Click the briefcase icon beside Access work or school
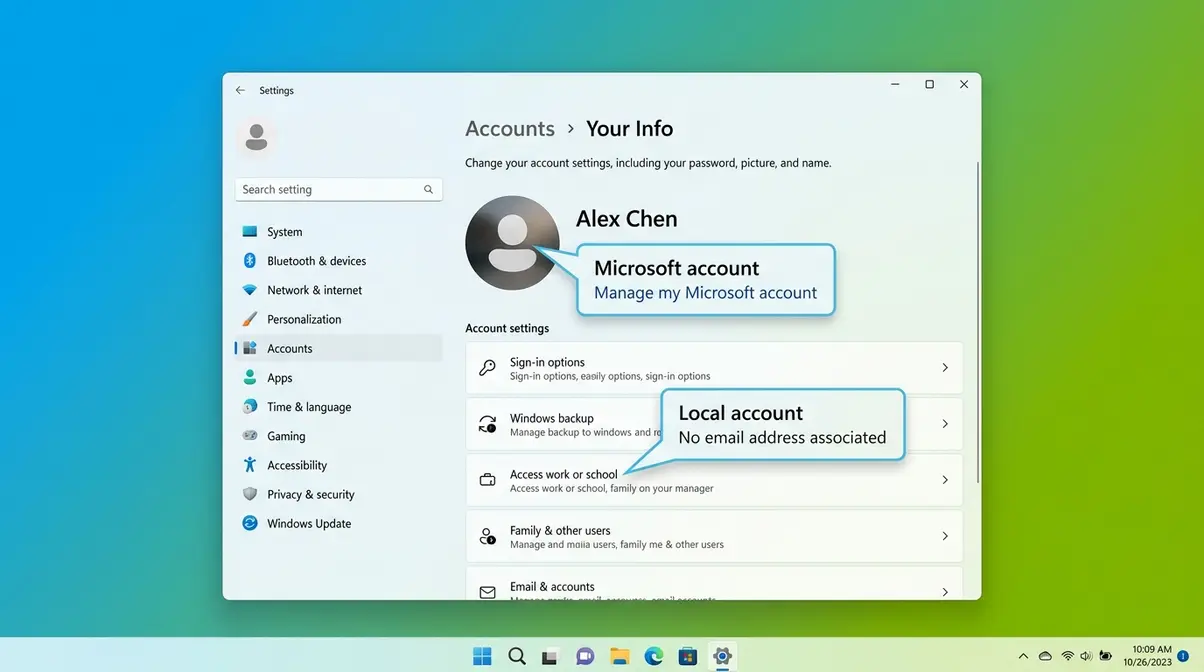 (488, 480)
